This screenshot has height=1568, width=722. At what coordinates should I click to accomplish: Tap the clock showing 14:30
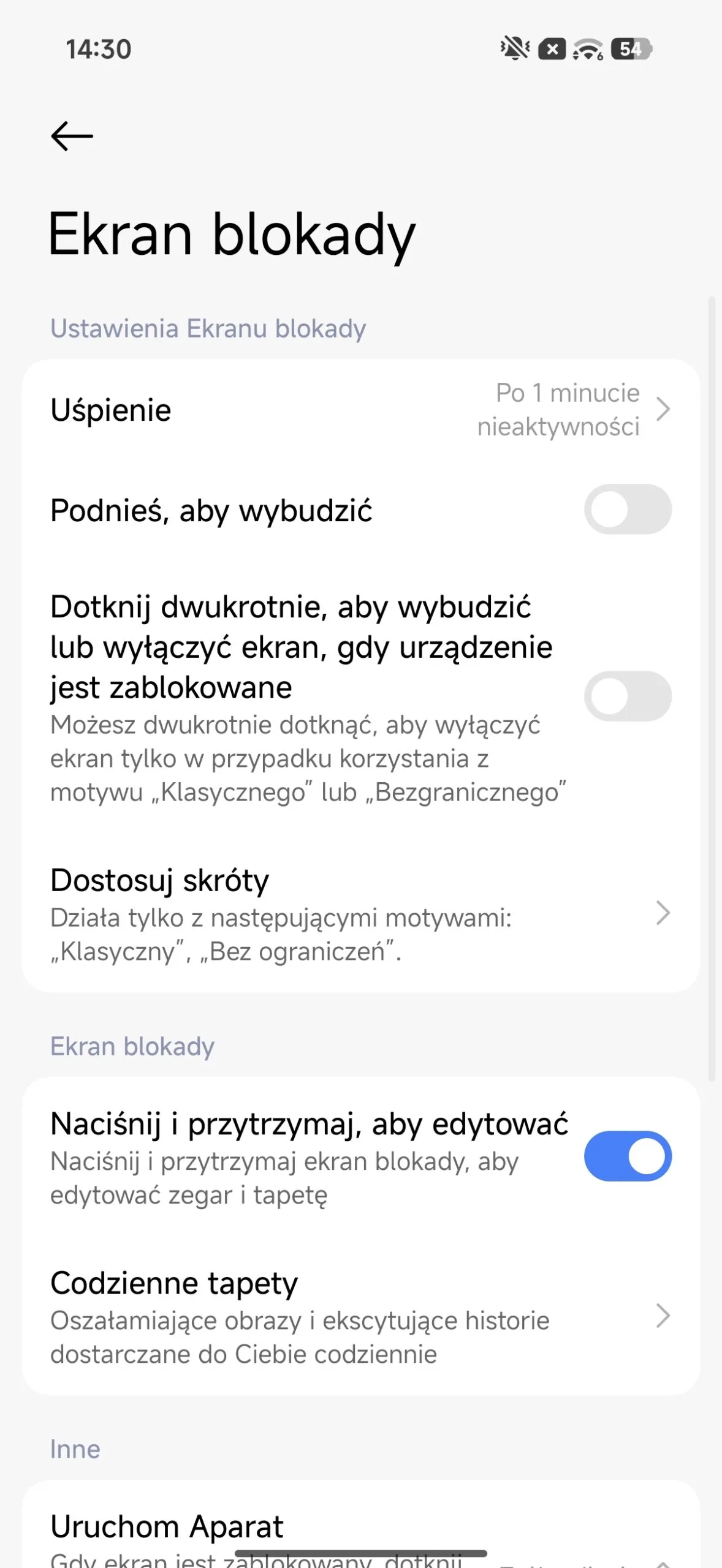pos(99,49)
